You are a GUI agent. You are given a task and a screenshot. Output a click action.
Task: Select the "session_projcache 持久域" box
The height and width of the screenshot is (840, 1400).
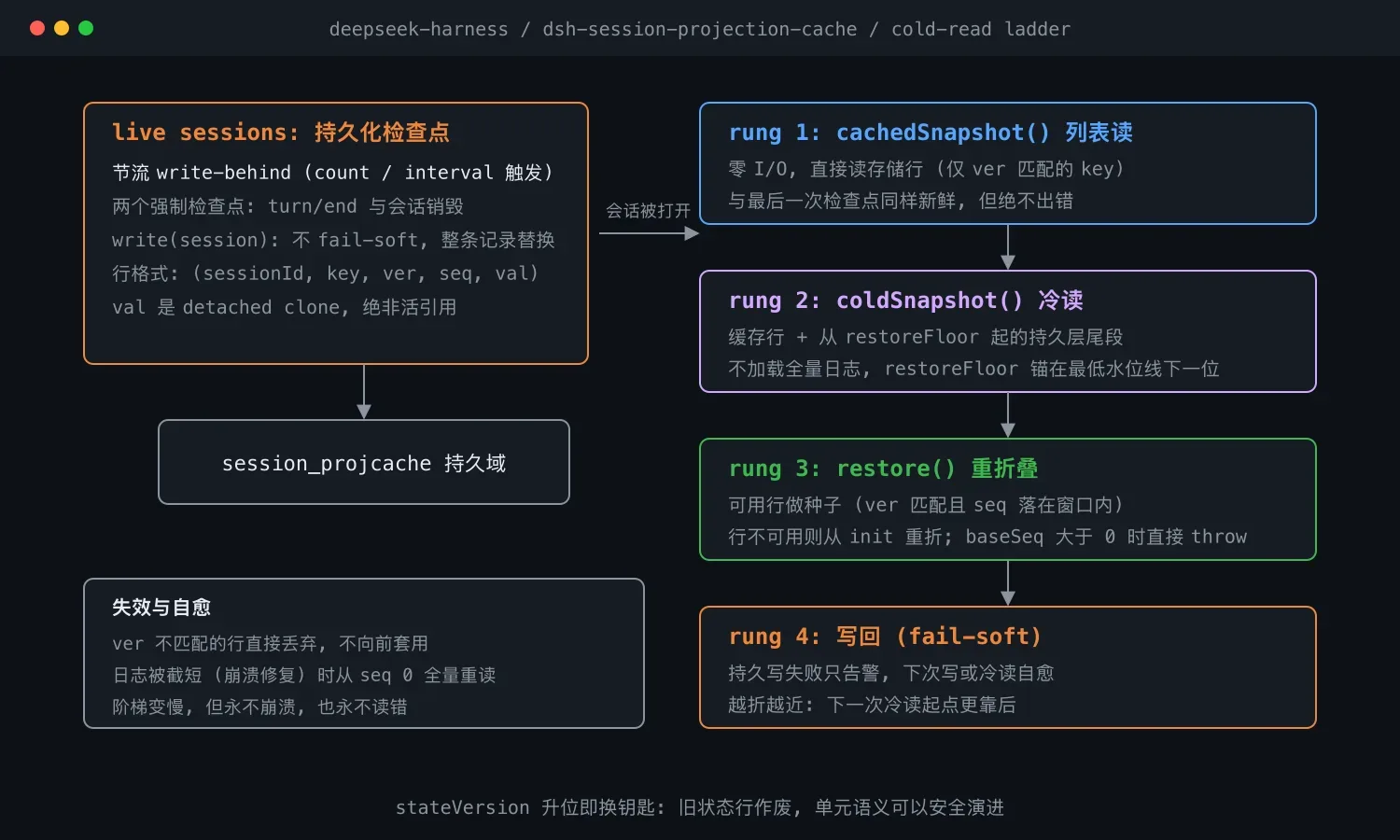pyautogui.click(x=364, y=462)
